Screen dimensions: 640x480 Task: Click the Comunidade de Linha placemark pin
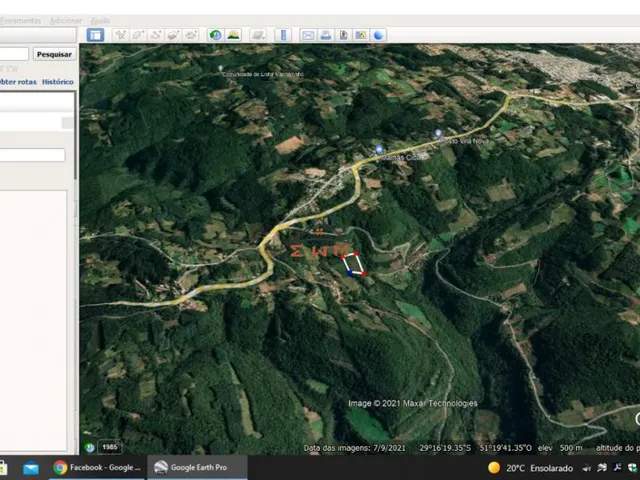tap(221, 69)
